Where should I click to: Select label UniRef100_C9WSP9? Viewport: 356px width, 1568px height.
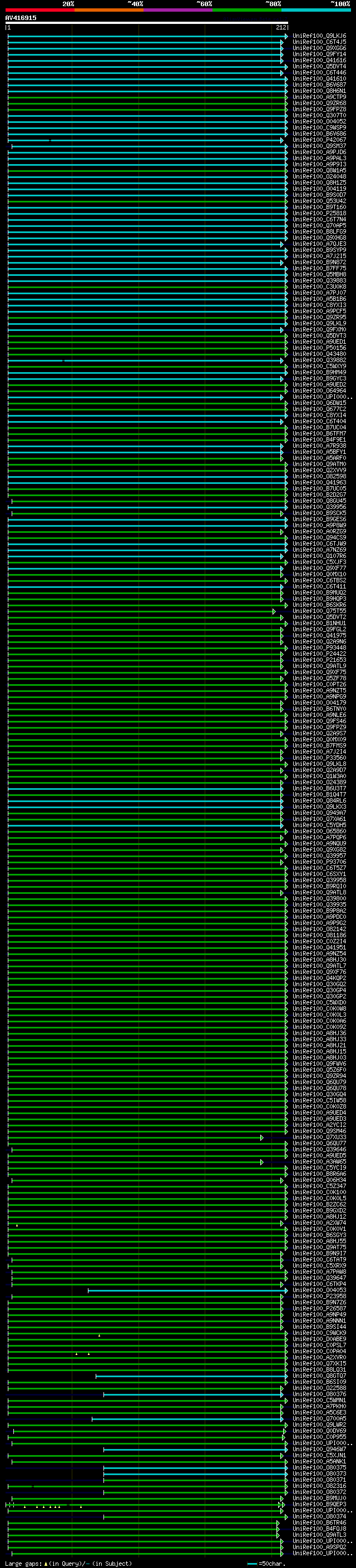pos(319,127)
